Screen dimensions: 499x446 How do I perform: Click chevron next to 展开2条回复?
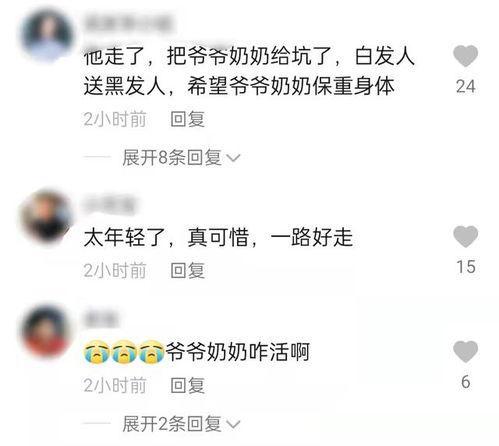(x=233, y=425)
